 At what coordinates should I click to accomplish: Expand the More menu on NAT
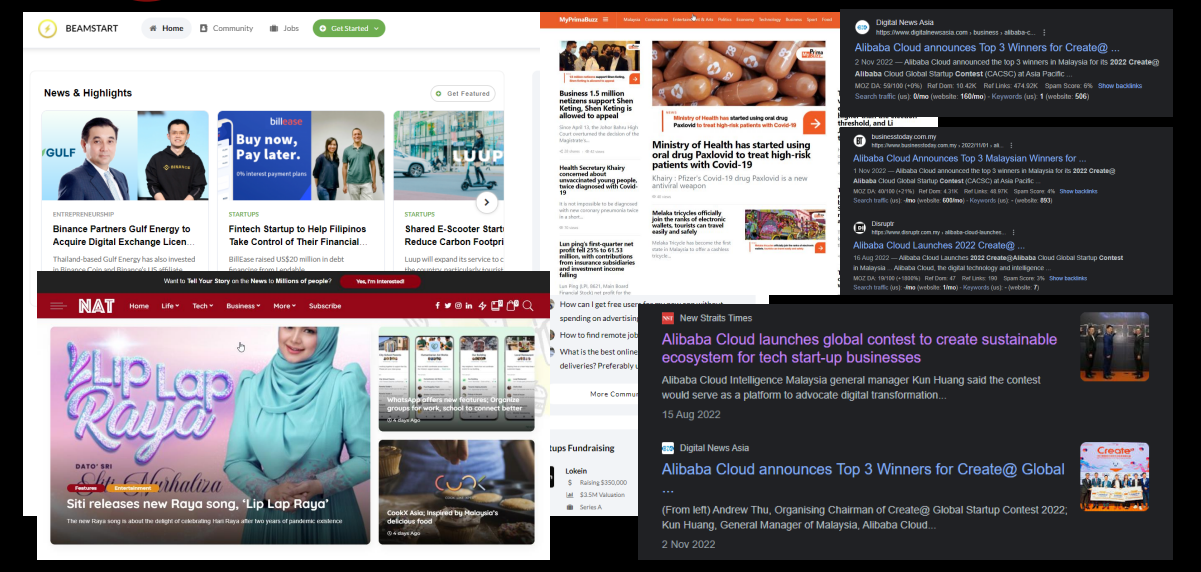(285, 306)
